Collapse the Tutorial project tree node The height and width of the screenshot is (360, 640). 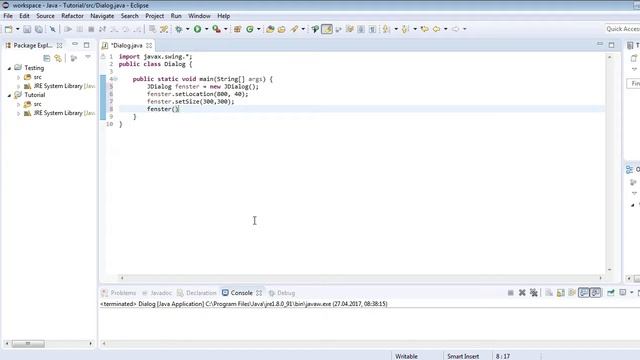[9, 95]
